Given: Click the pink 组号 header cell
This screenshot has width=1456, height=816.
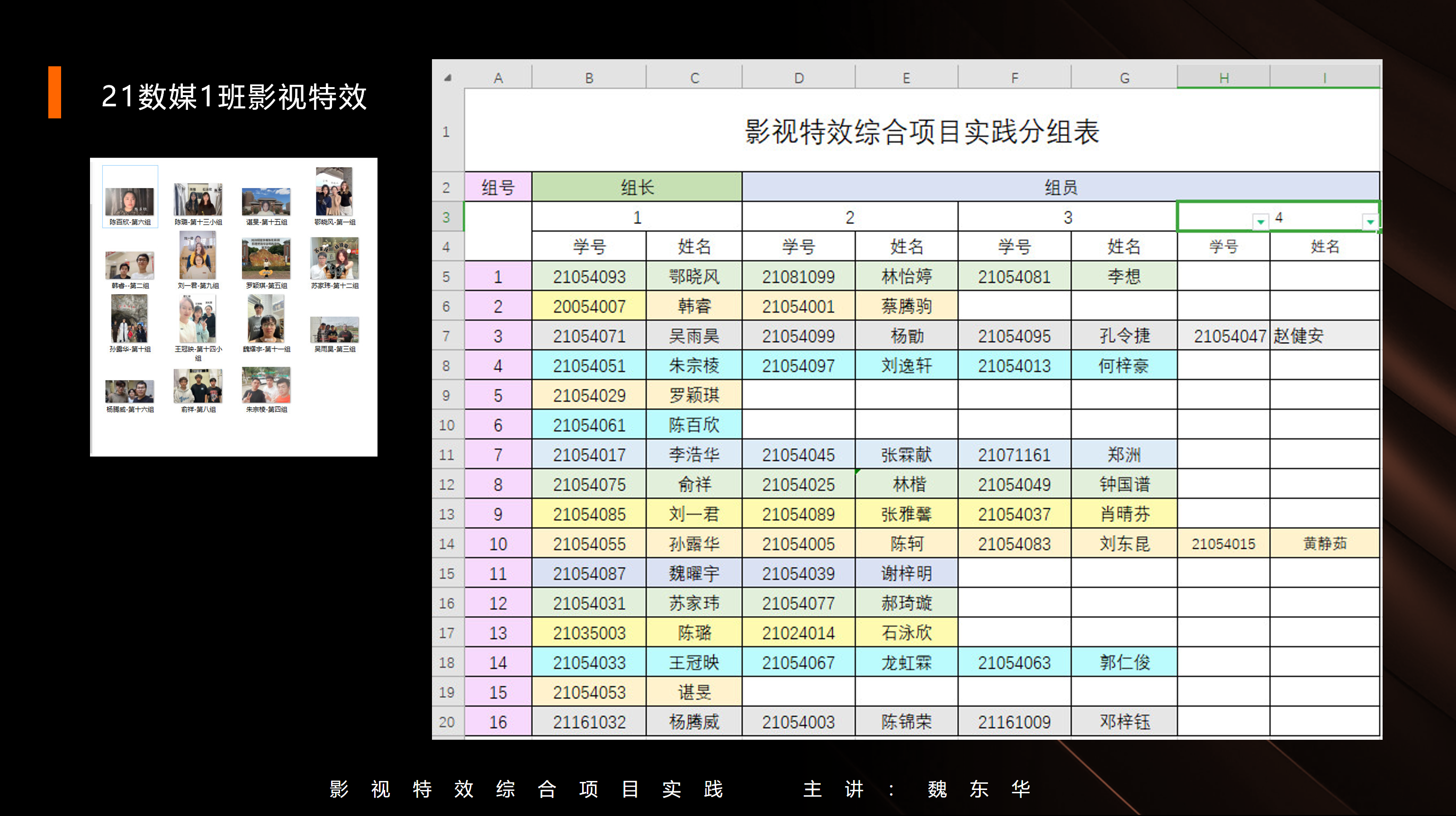Looking at the screenshot, I should point(497,187).
